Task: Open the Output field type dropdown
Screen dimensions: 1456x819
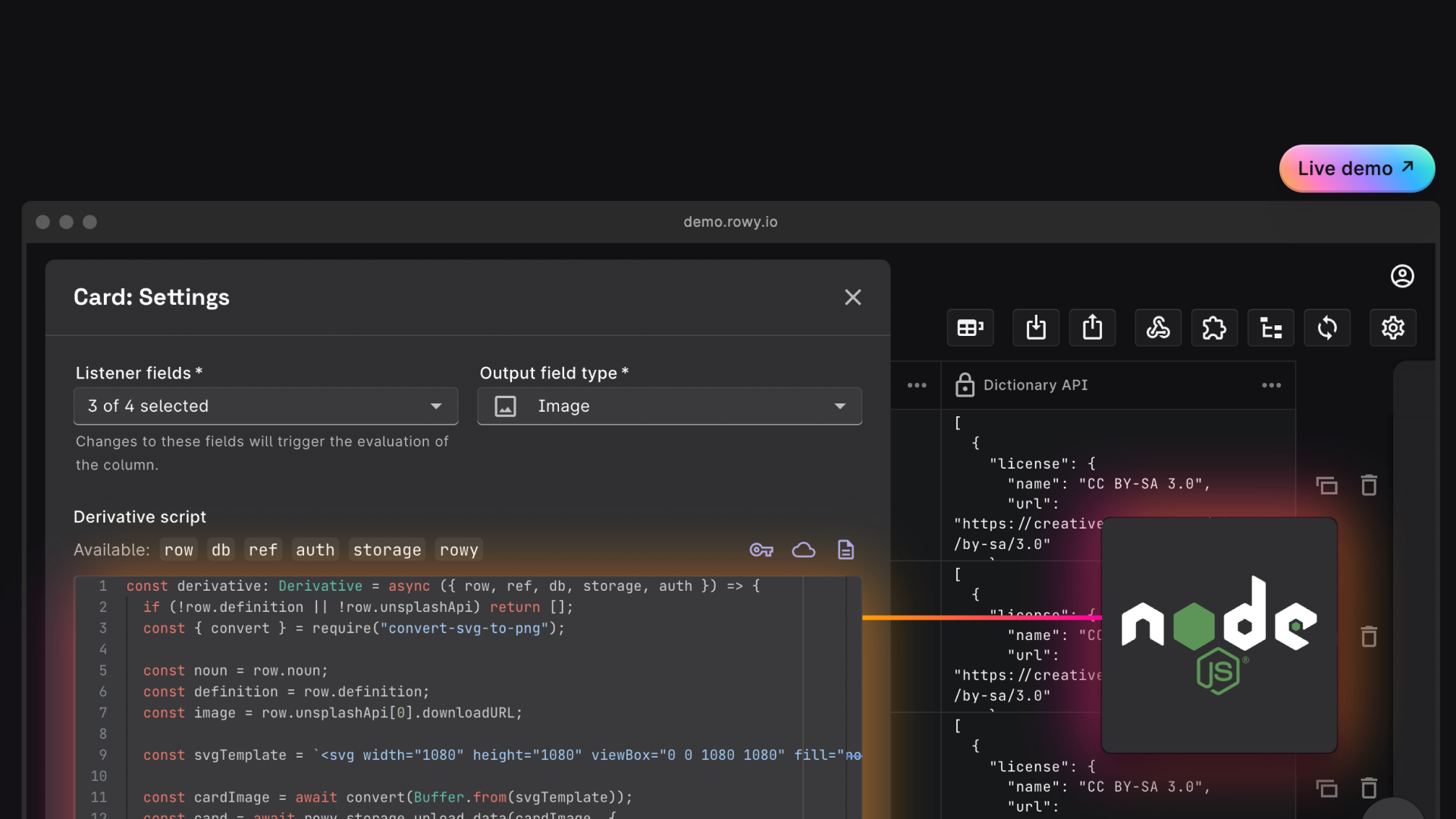Action: [669, 406]
